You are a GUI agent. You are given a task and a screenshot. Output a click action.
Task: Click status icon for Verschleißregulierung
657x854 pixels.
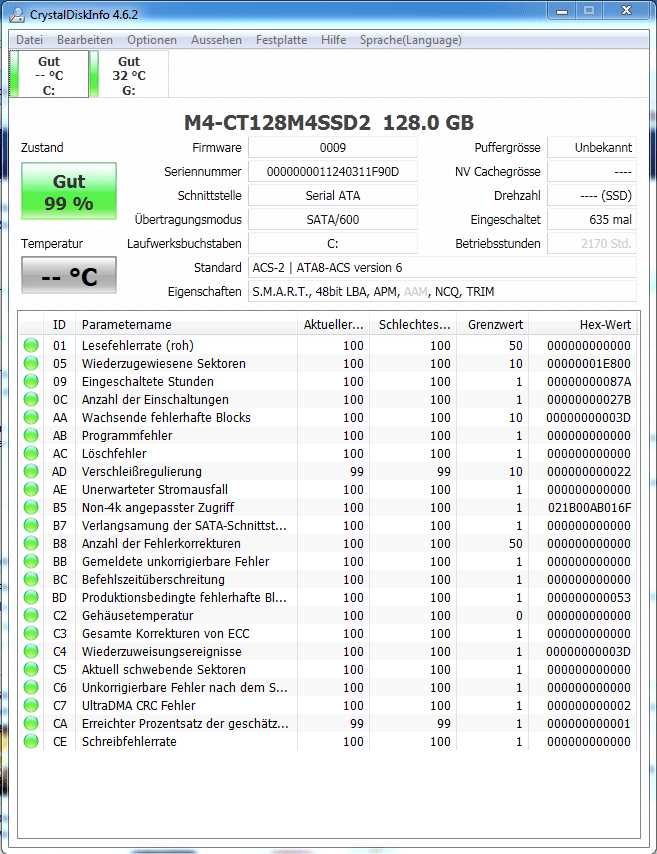[x=31, y=471]
